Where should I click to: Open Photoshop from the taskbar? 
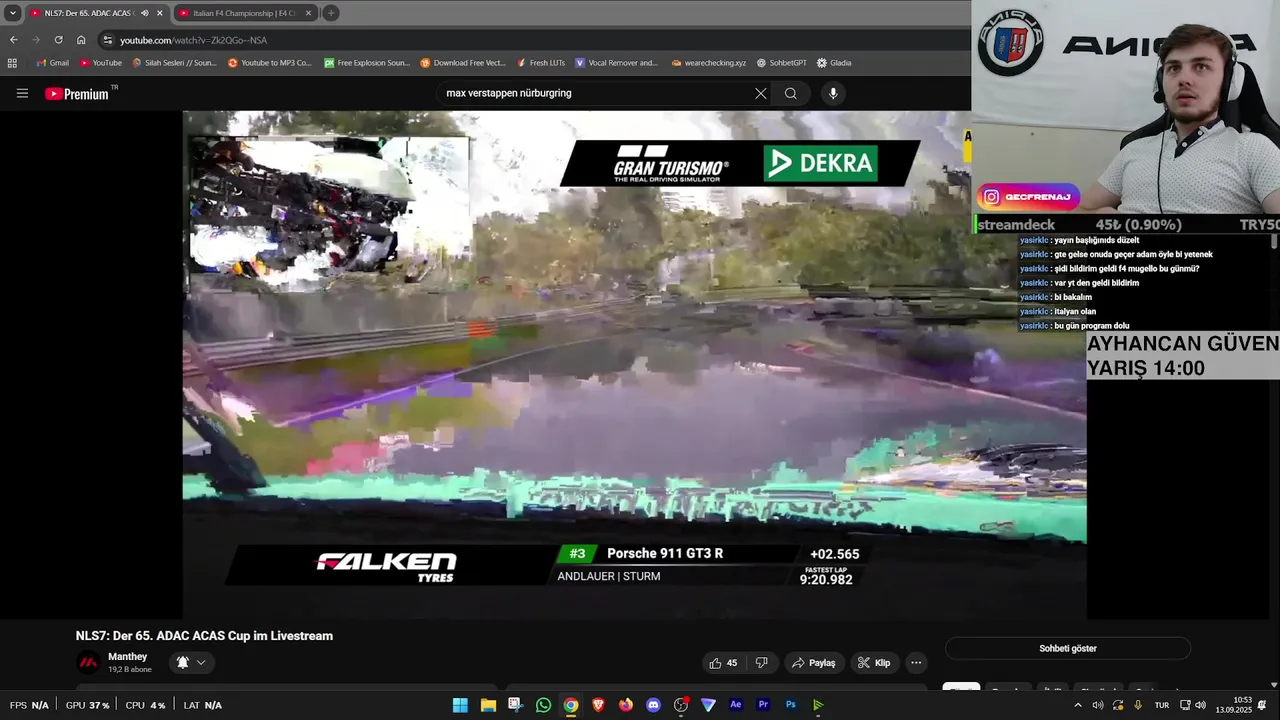point(791,705)
